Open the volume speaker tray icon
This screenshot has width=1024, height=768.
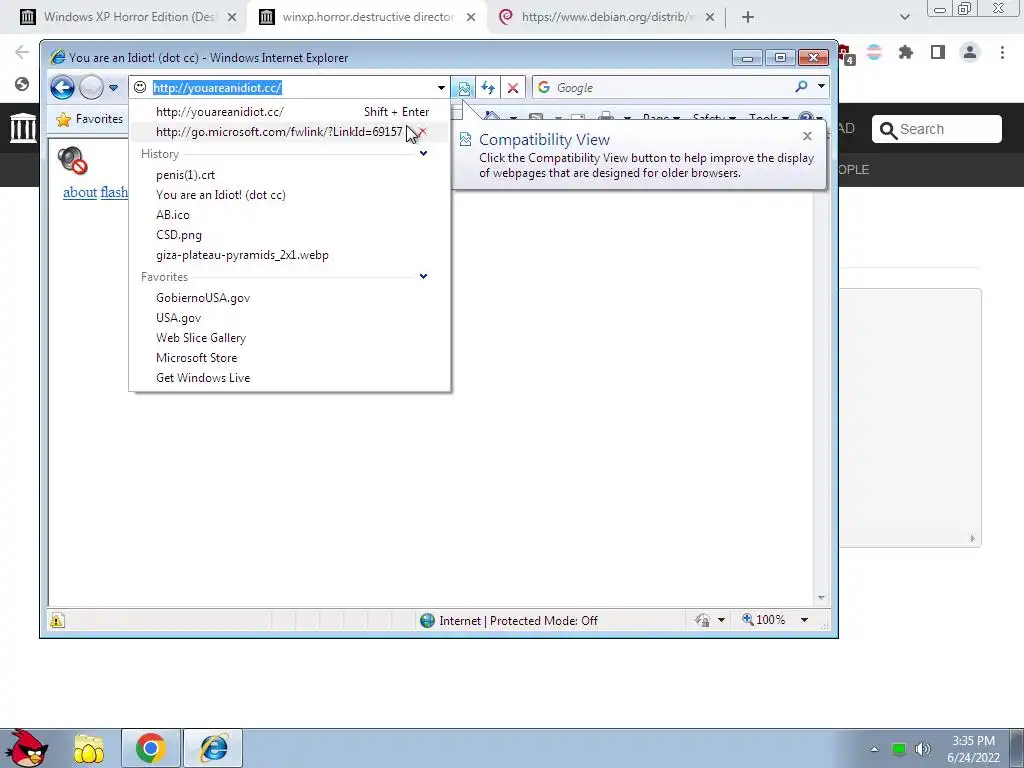point(922,749)
